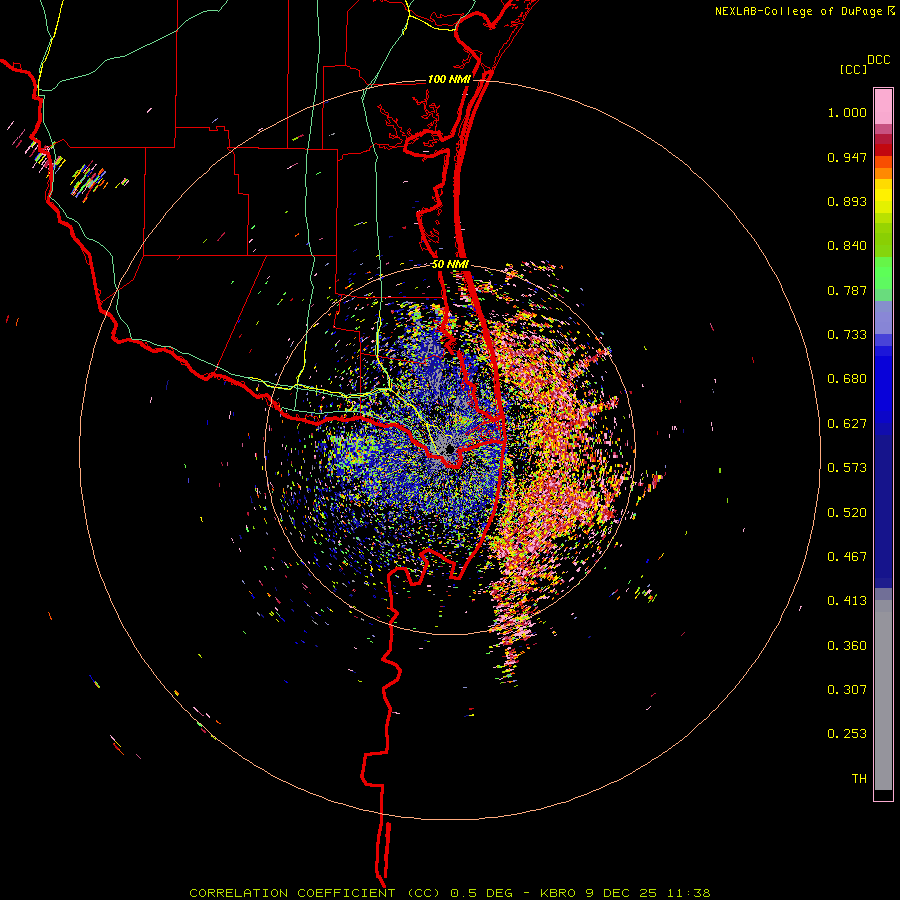Click the 0.787 legend value

[x=847, y=290]
